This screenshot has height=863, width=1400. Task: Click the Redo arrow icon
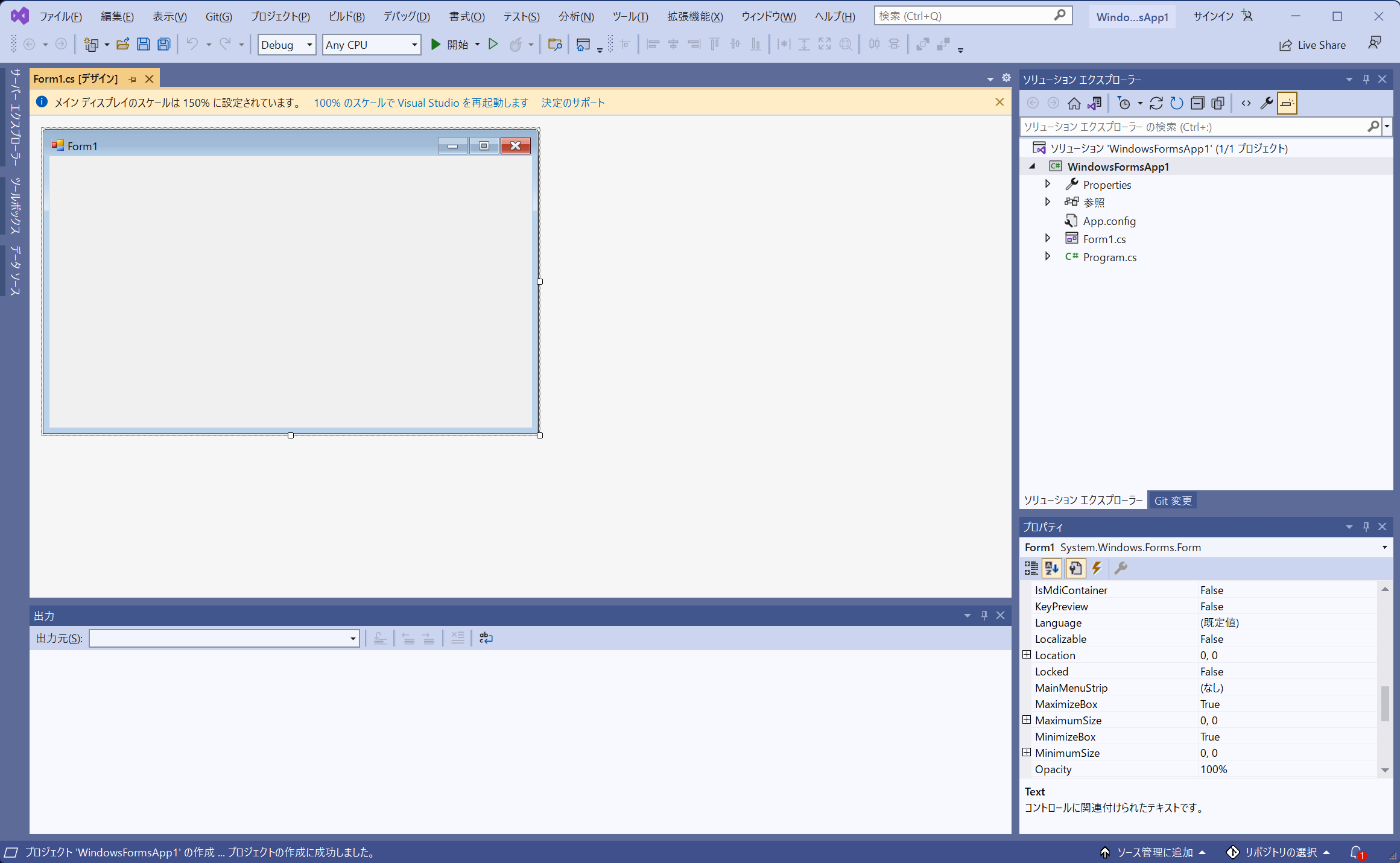coord(225,44)
